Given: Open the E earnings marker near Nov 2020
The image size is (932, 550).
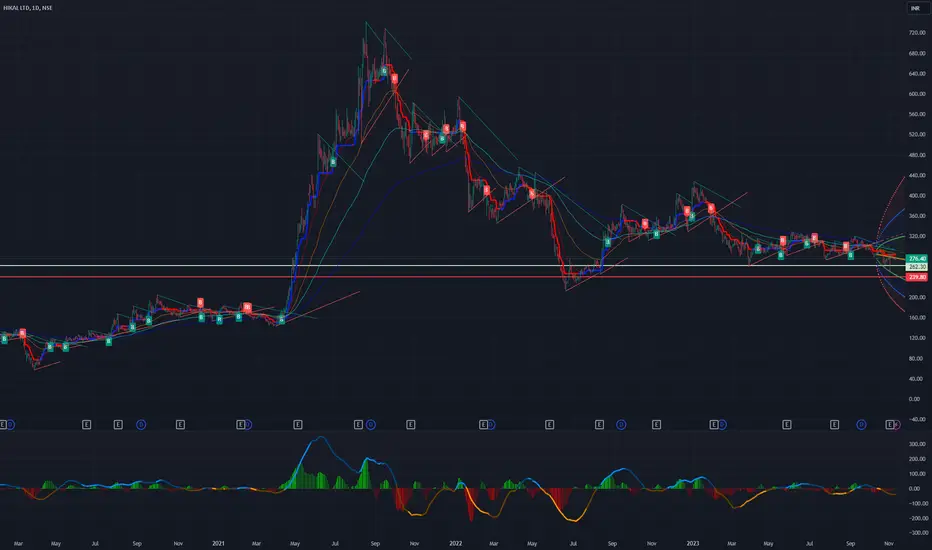Looking at the screenshot, I should [x=180, y=425].
